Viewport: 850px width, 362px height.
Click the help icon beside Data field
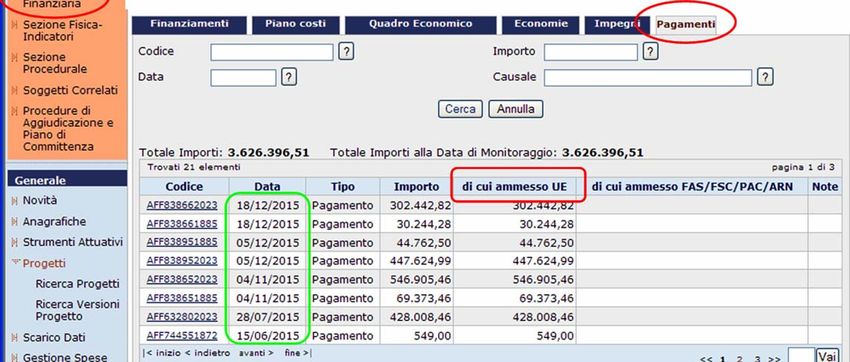[289, 77]
